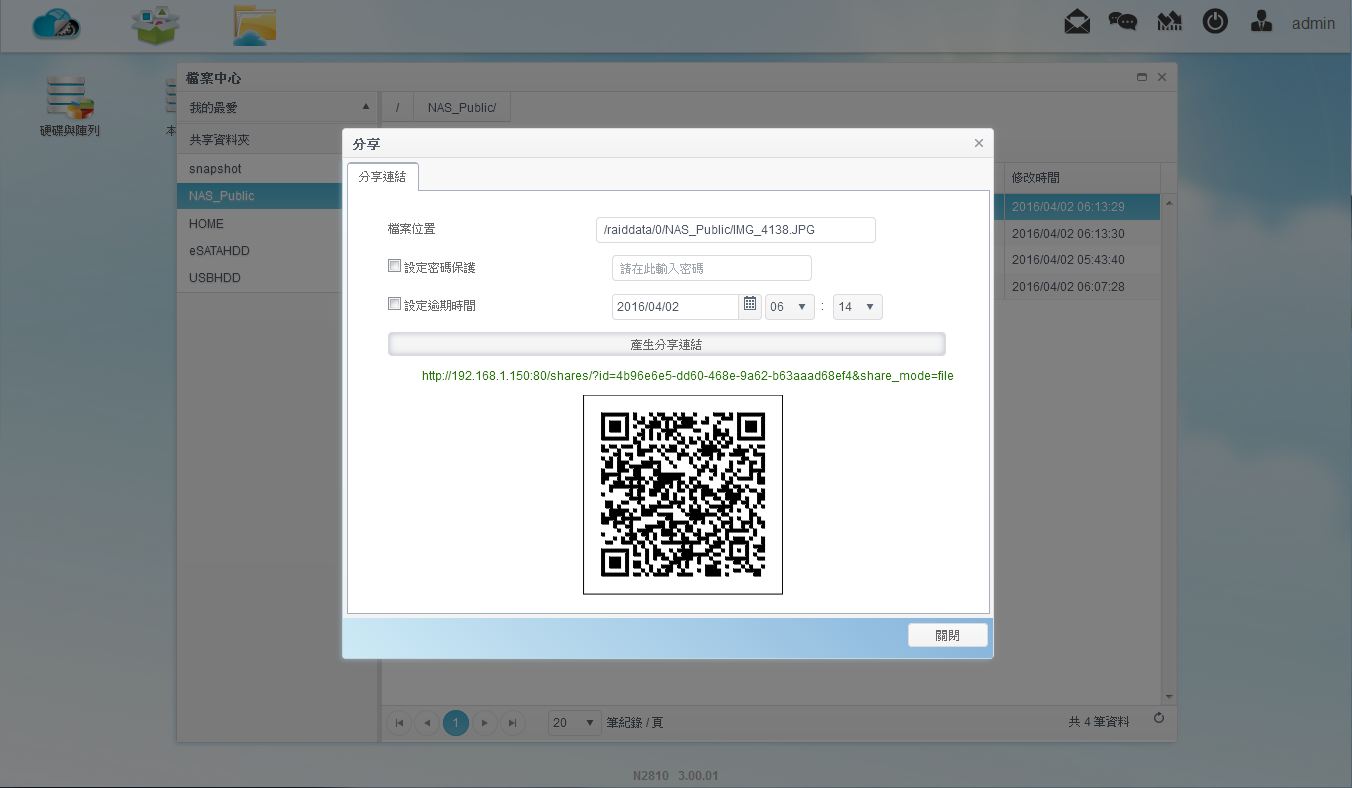Go to previous page in pager
1352x788 pixels.
428,722
